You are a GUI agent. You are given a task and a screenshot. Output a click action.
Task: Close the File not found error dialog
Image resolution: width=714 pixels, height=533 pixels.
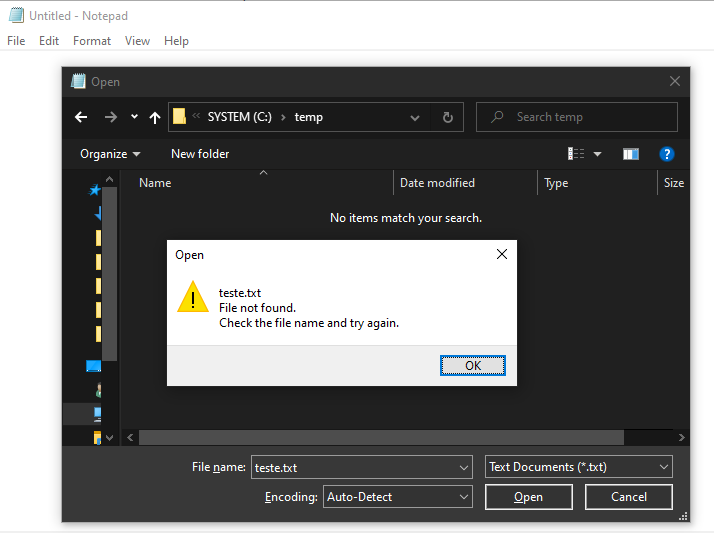pos(502,255)
